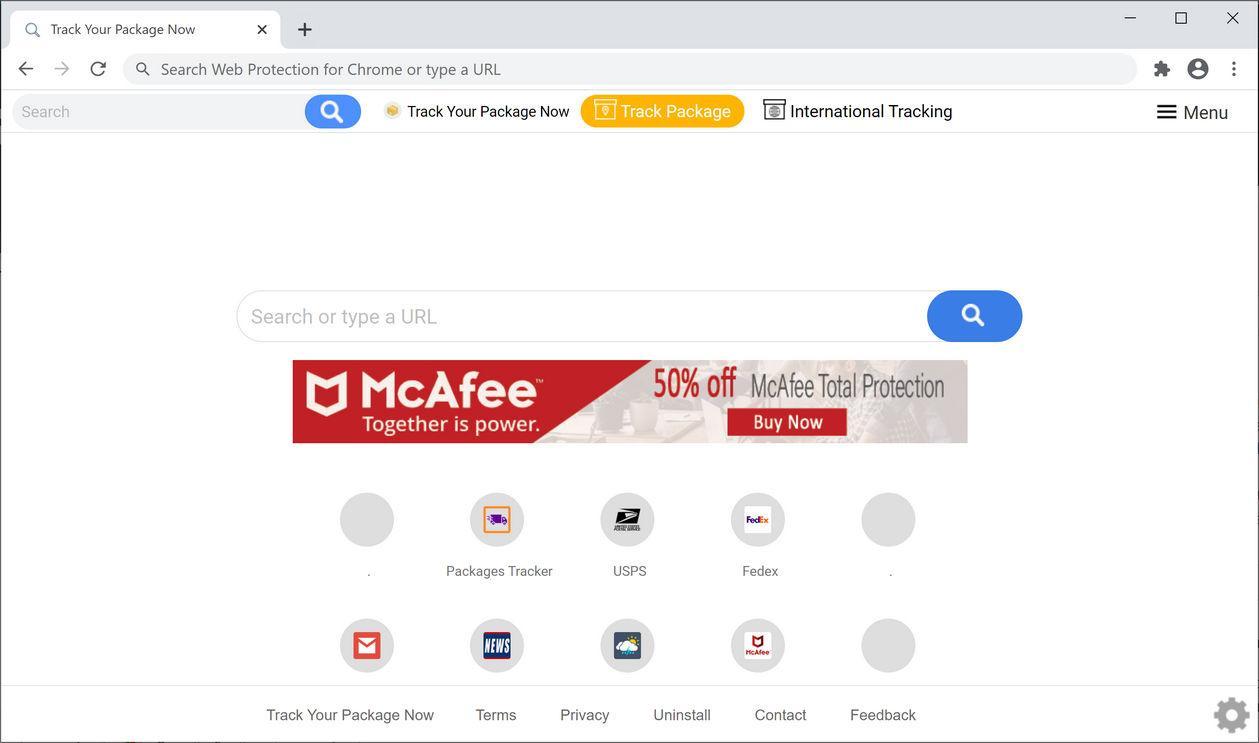
Task: Open the Packages Tracker shortcut icon
Action: click(x=497, y=520)
